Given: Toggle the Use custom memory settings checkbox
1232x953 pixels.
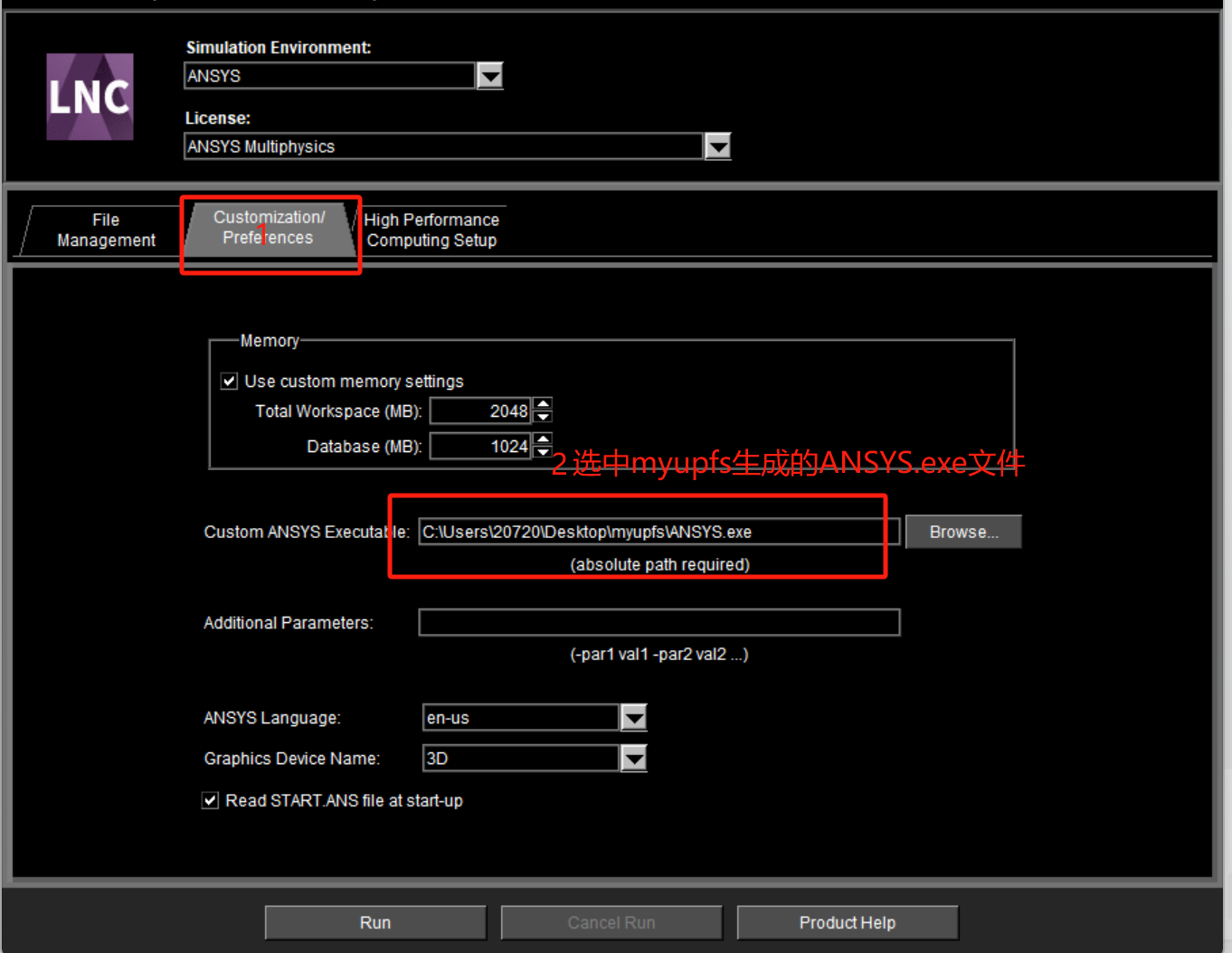Looking at the screenshot, I should [229, 381].
